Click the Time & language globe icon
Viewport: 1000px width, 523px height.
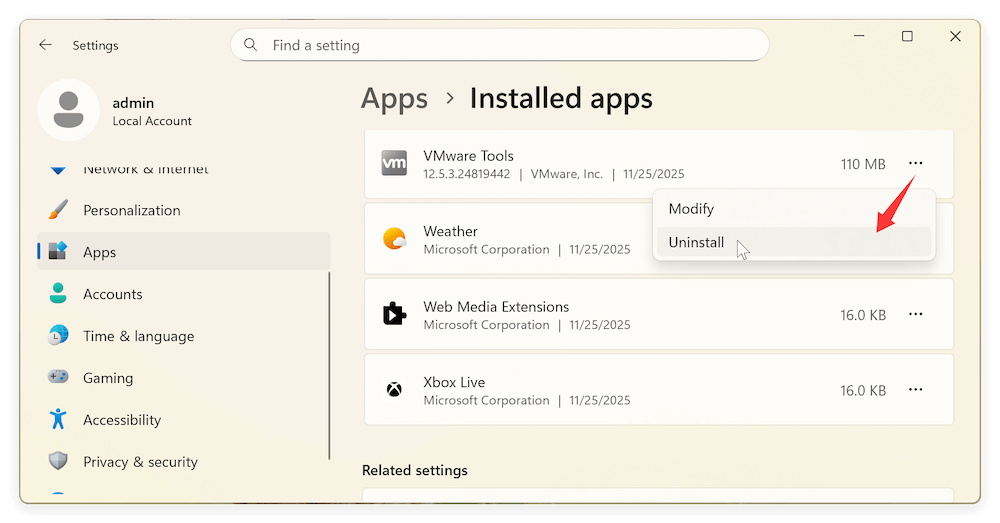click(58, 335)
